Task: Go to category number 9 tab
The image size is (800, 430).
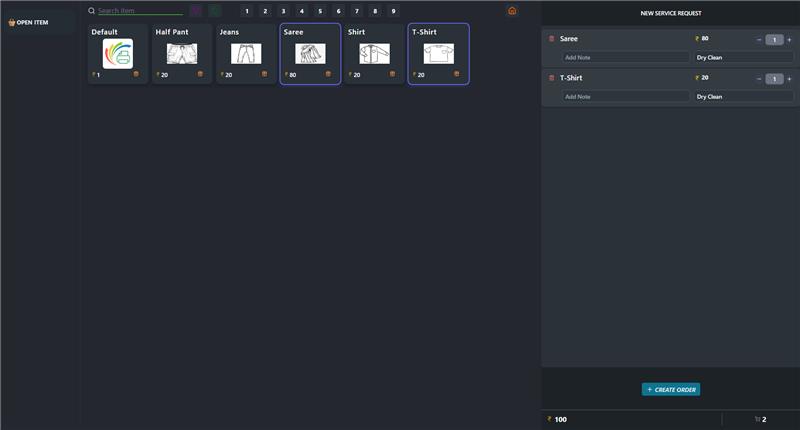Action: [393, 11]
